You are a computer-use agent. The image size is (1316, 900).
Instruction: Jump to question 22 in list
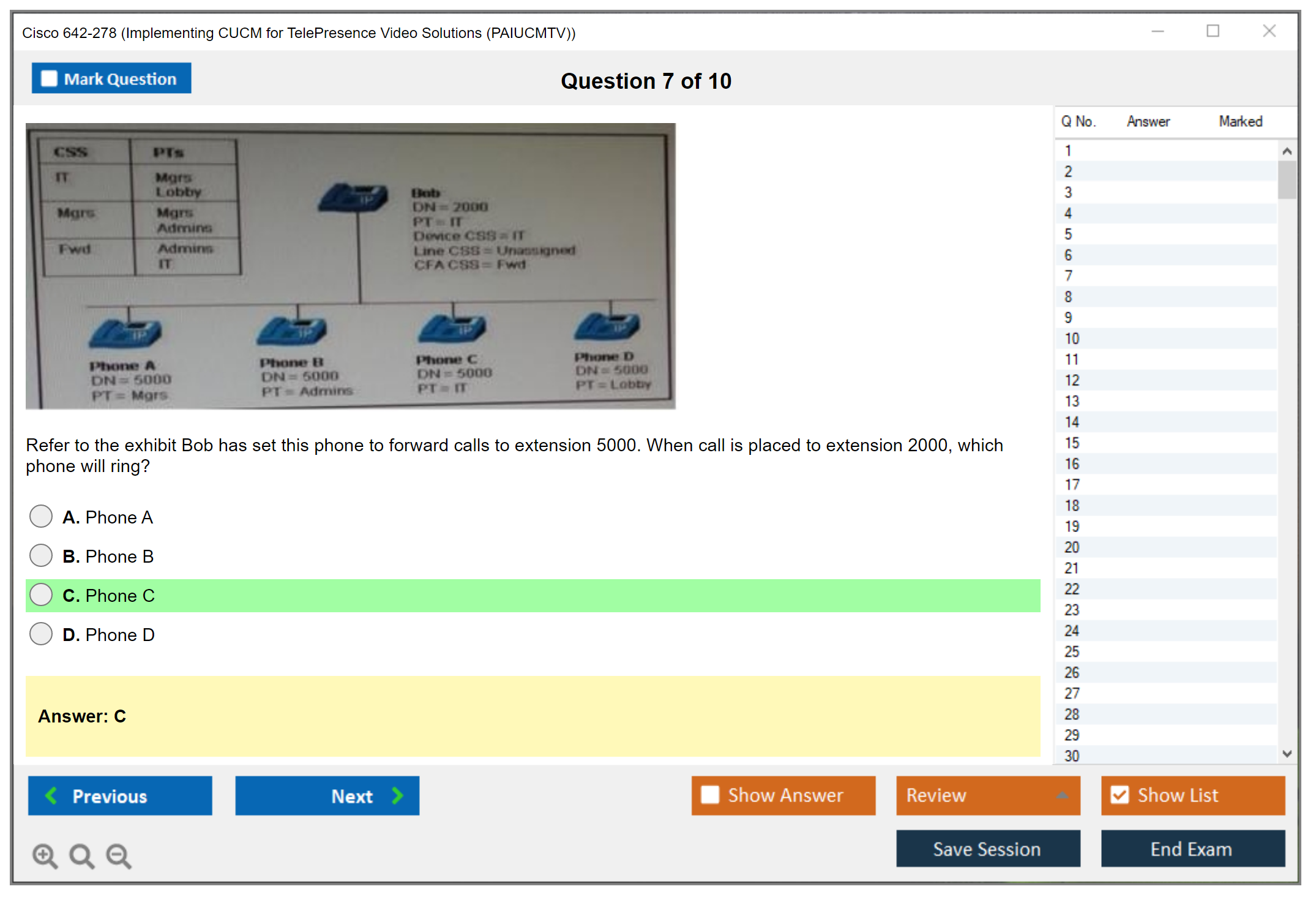coord(1072,589)
